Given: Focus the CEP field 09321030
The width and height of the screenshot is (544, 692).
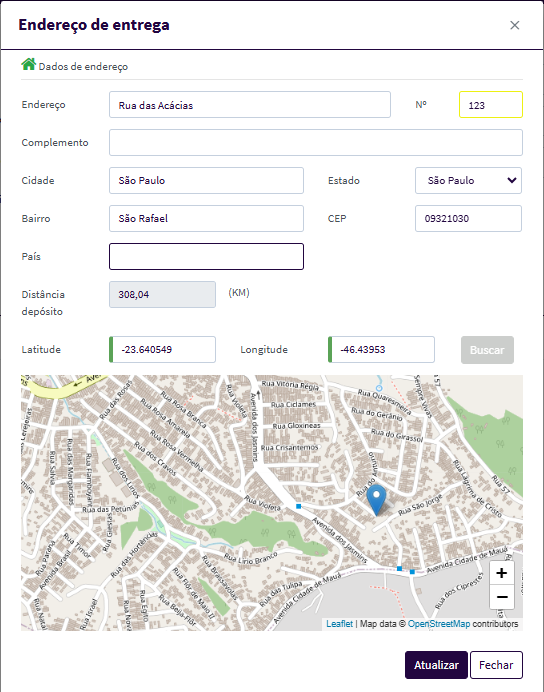Looking at the screenshot, I should click(x=468, y=218).
